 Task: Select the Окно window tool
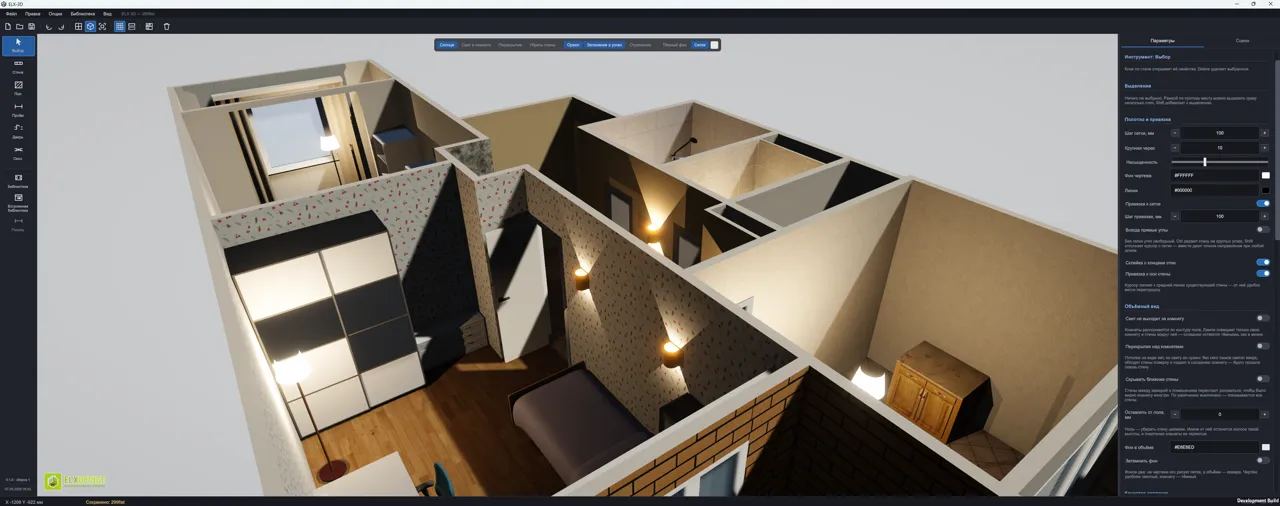coord(18,153)
